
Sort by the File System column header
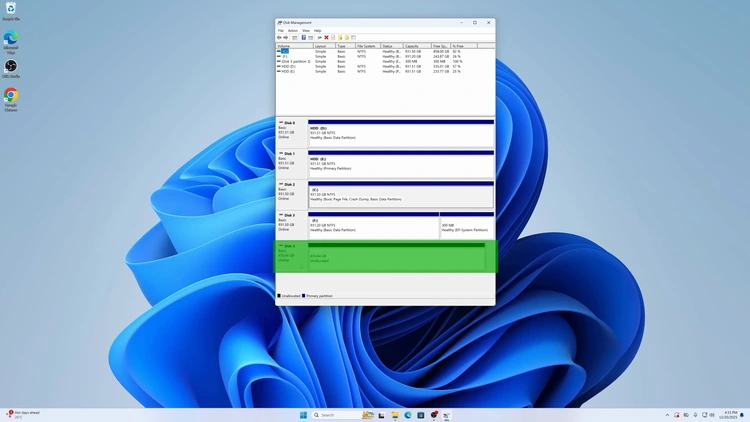pyautogui.click(x=368, y=46)
